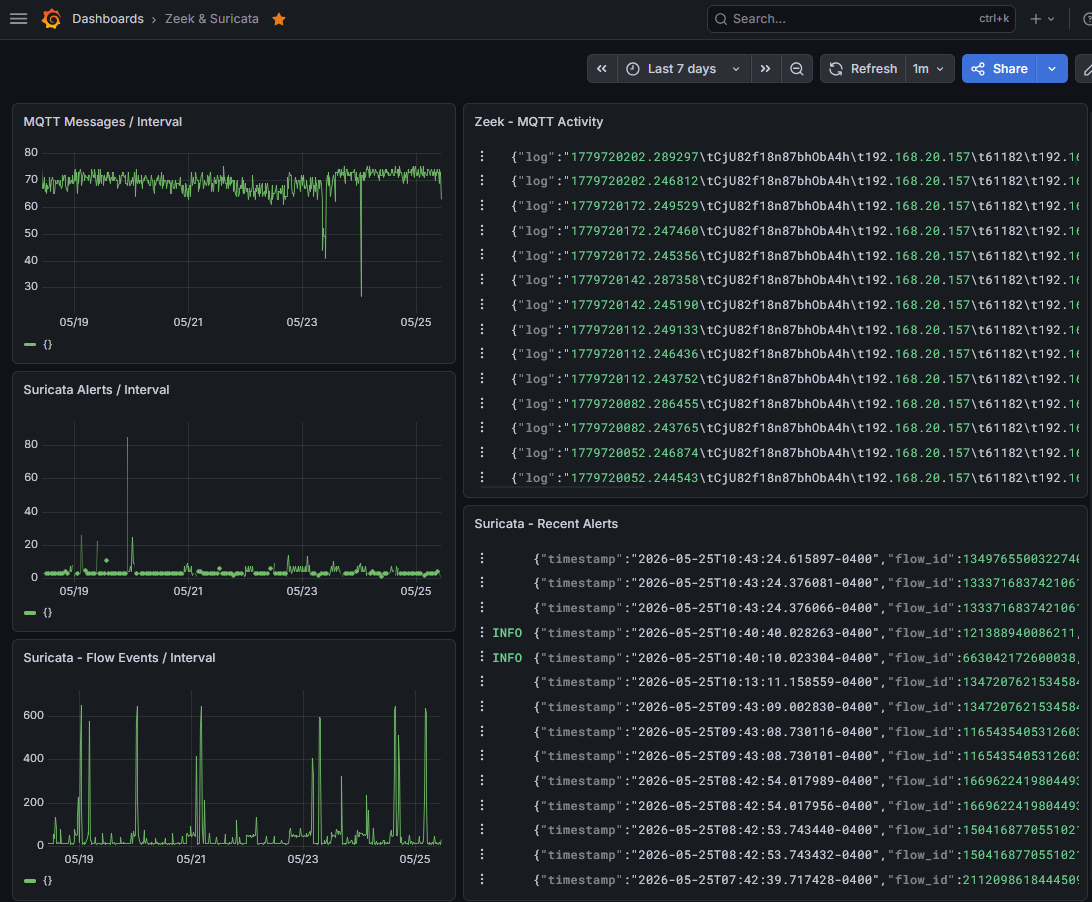Open row menu for log 1779720202.246812
This screenshot has width=1092, height=902.
click(x=482, y=180)
